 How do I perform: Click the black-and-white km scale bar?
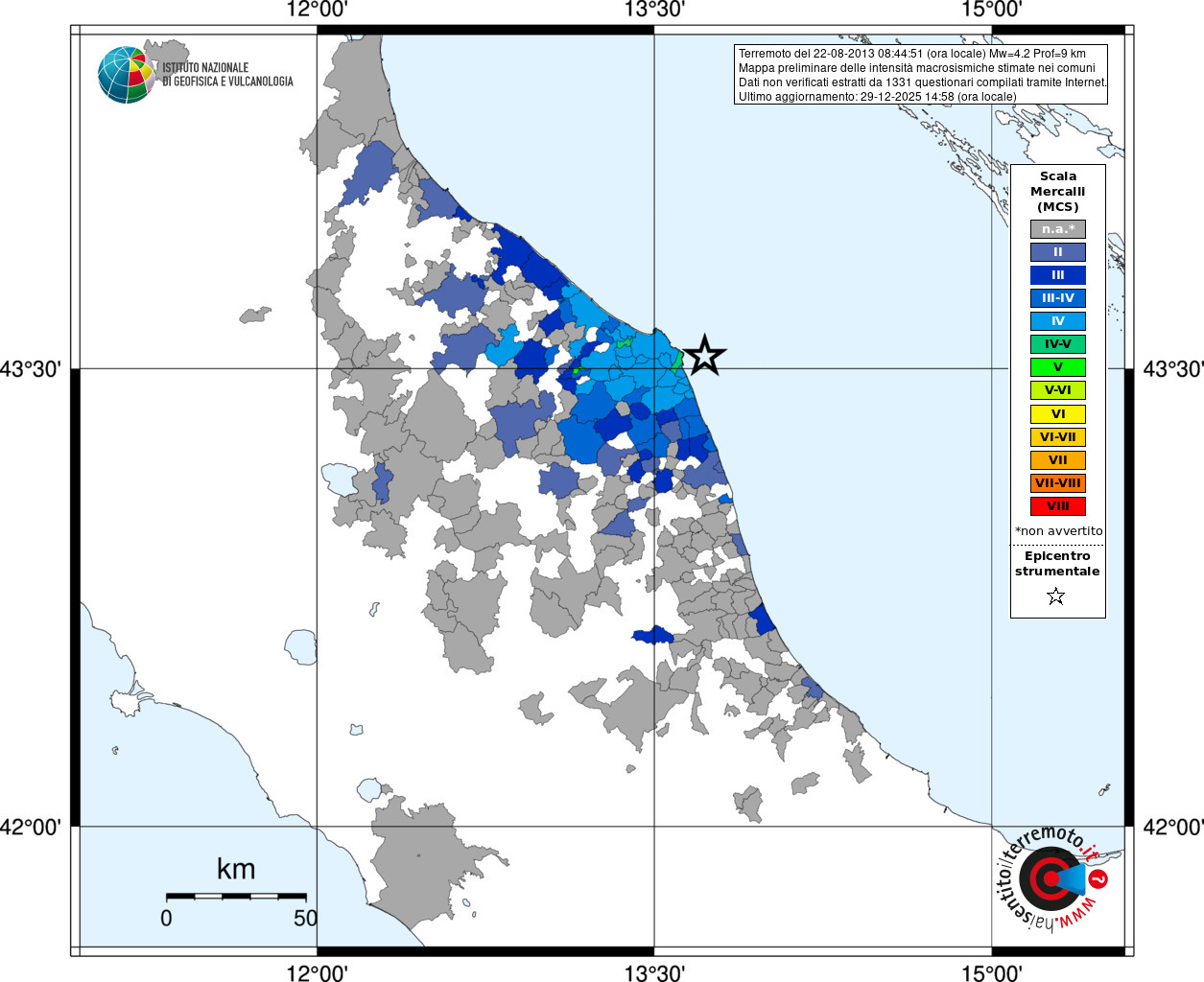[236, 897]
